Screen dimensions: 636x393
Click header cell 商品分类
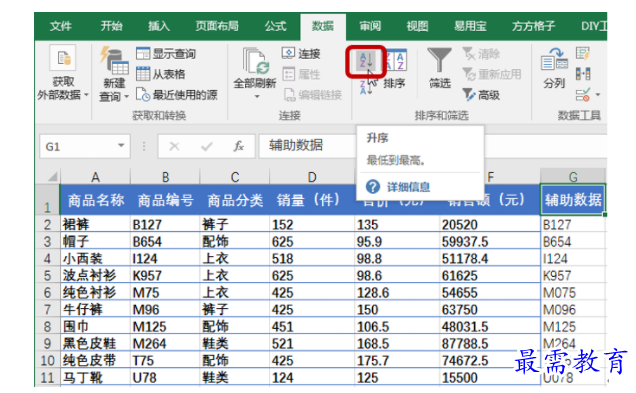coord(235,200)
